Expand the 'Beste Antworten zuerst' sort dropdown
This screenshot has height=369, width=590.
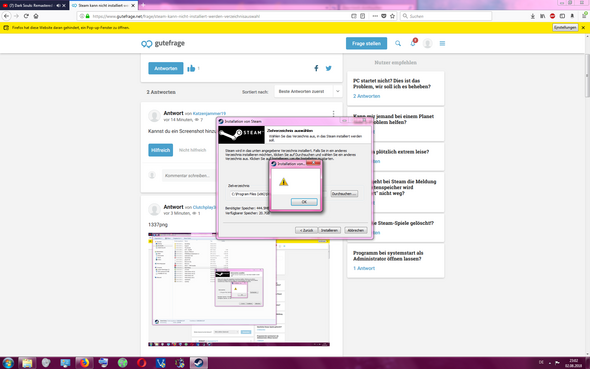[x=308, y=91]
